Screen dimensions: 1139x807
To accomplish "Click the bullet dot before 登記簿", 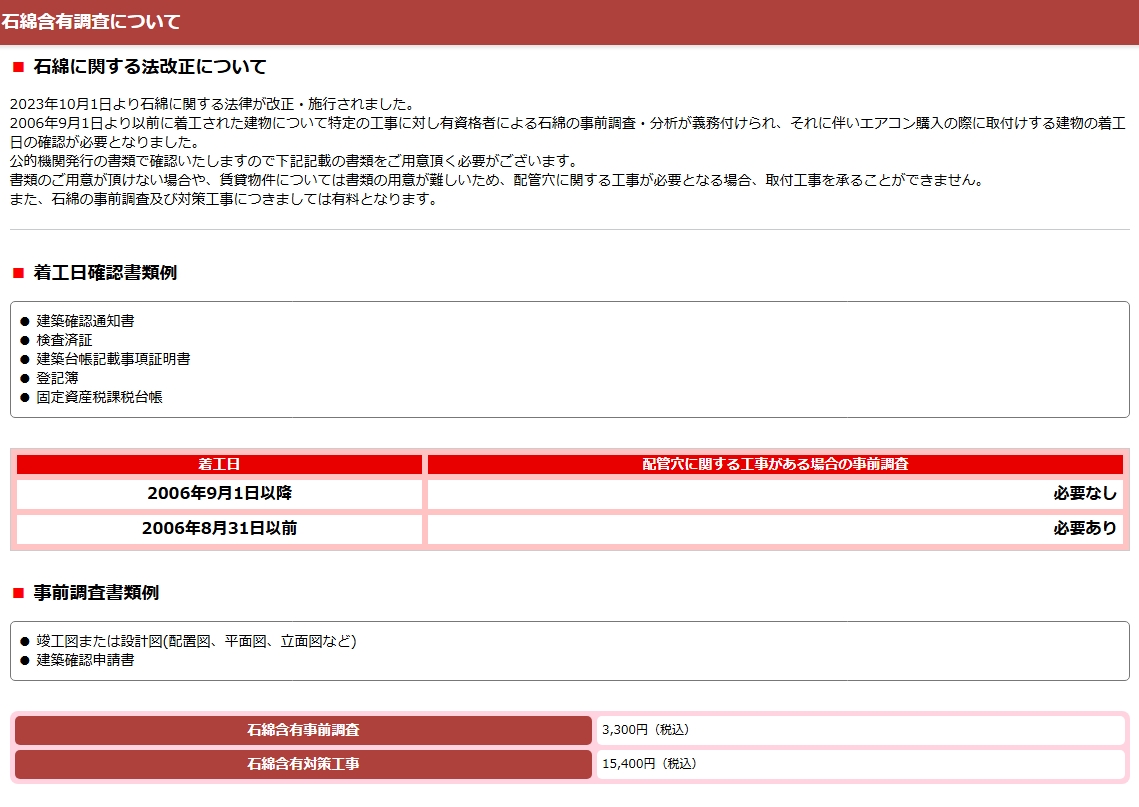I will [25, 378].
